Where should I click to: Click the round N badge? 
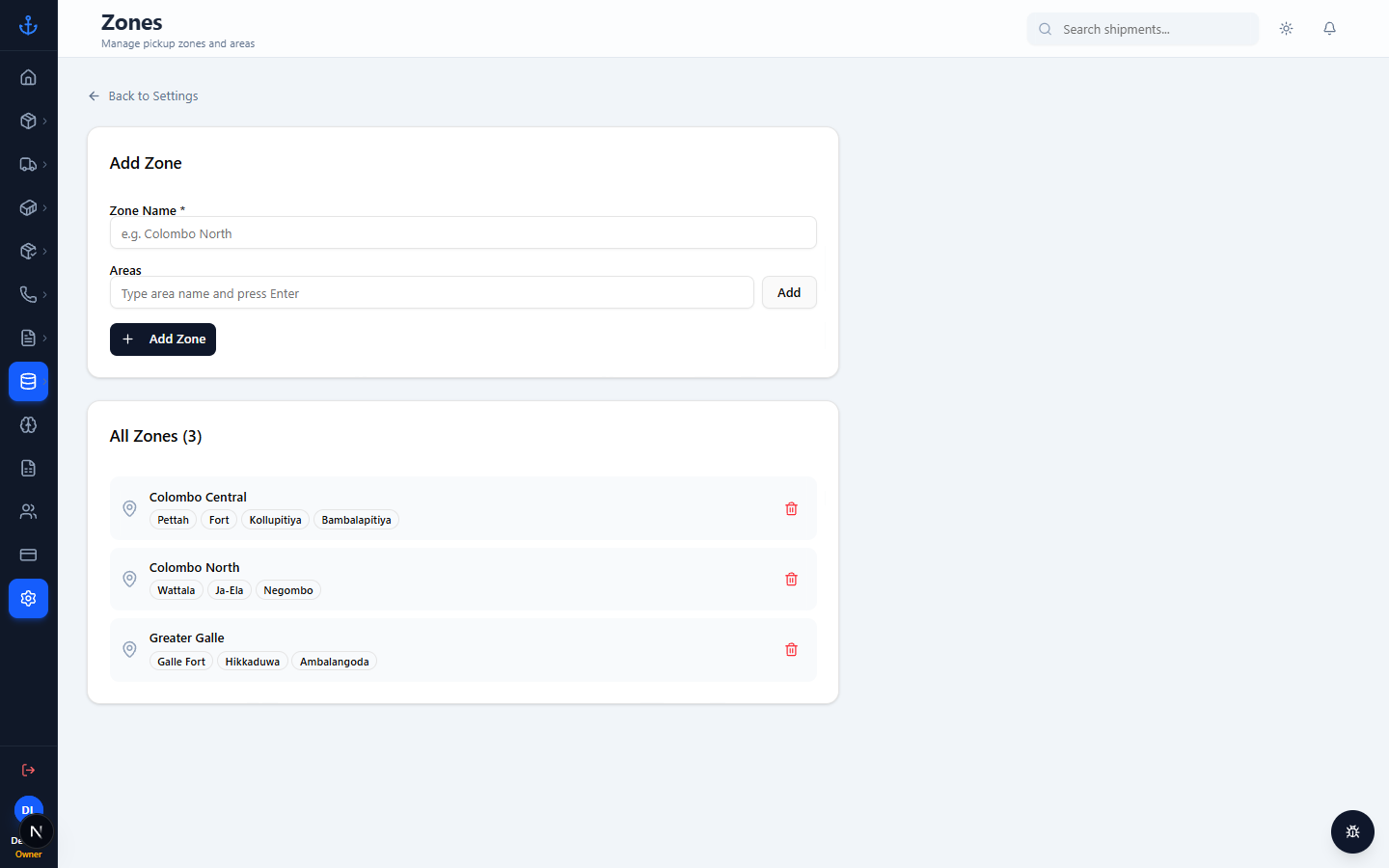click(x=37, y=831)
